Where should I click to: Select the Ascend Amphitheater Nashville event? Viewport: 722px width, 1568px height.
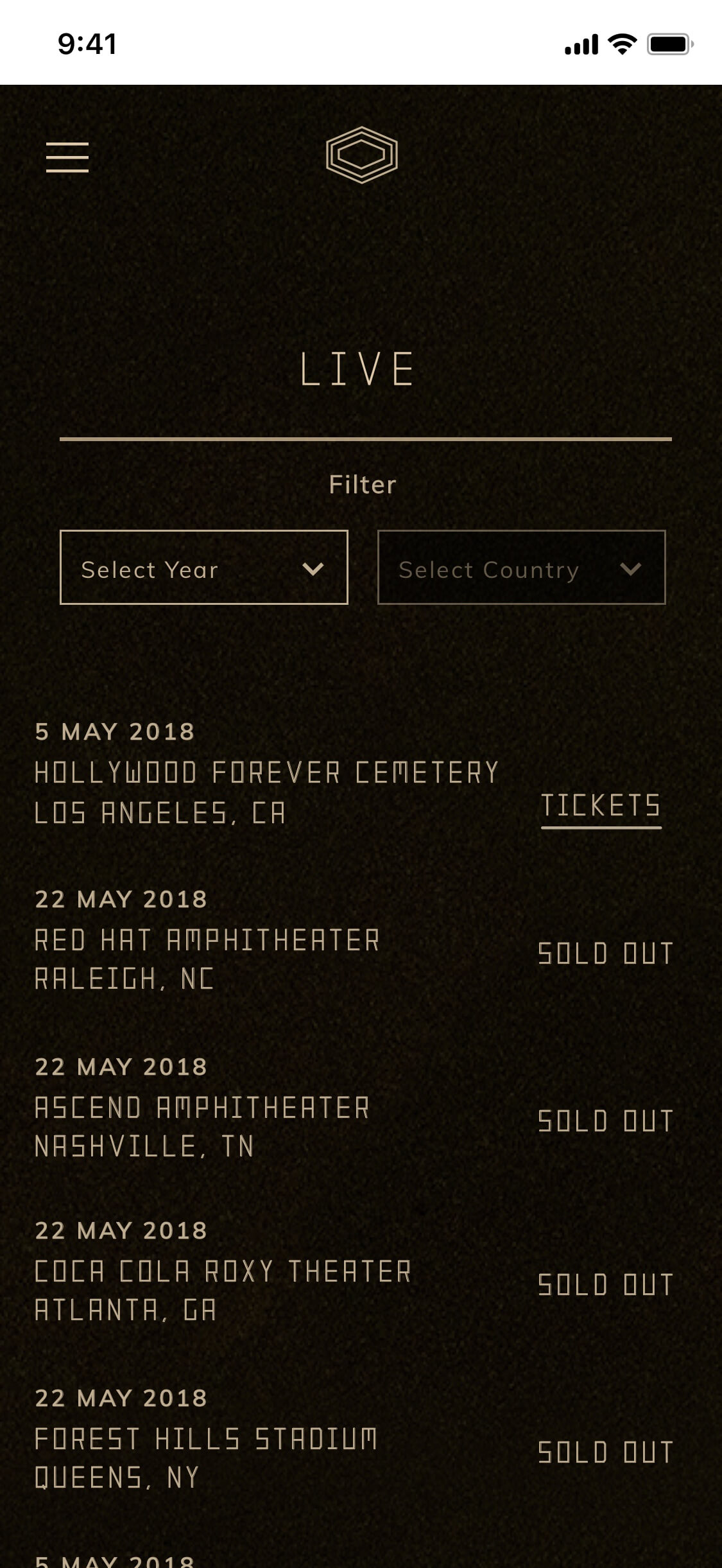point(202,1108)
